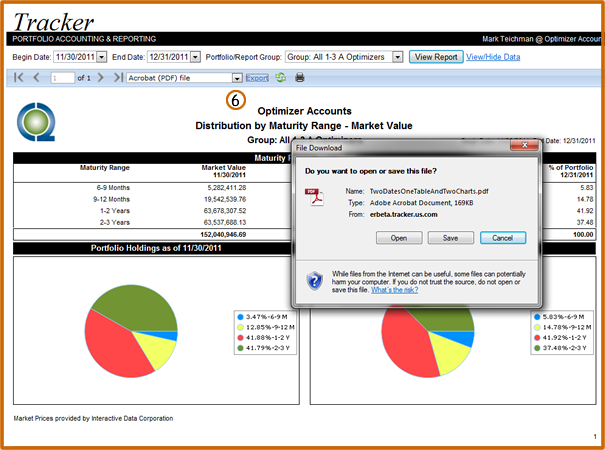This screenshot has width=605, height=450.
Task: Click Mark Teichman account name in header
Action: pos(541,39)
